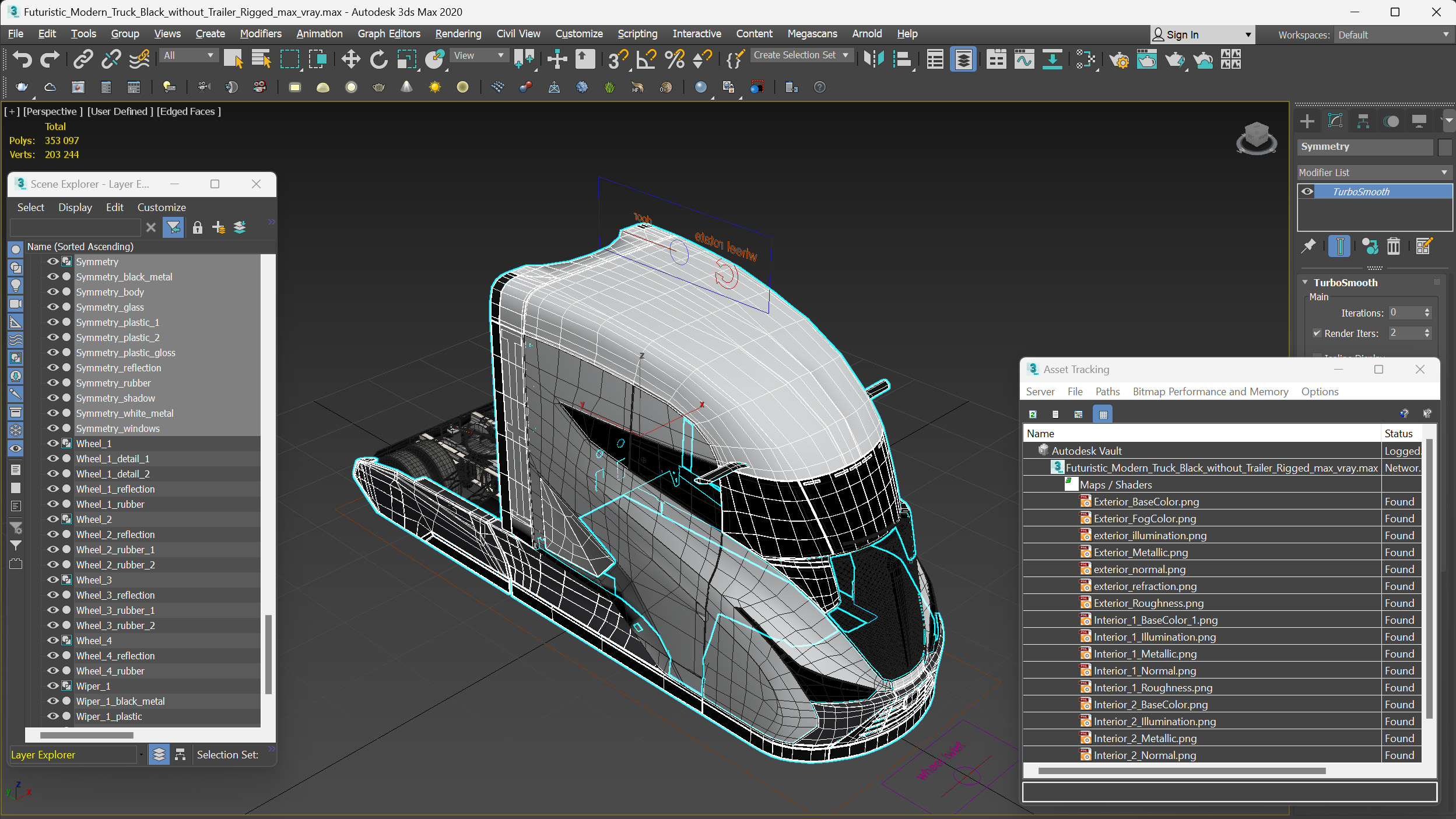Toggle visibility of Symmetry_glass

point(52,307)
